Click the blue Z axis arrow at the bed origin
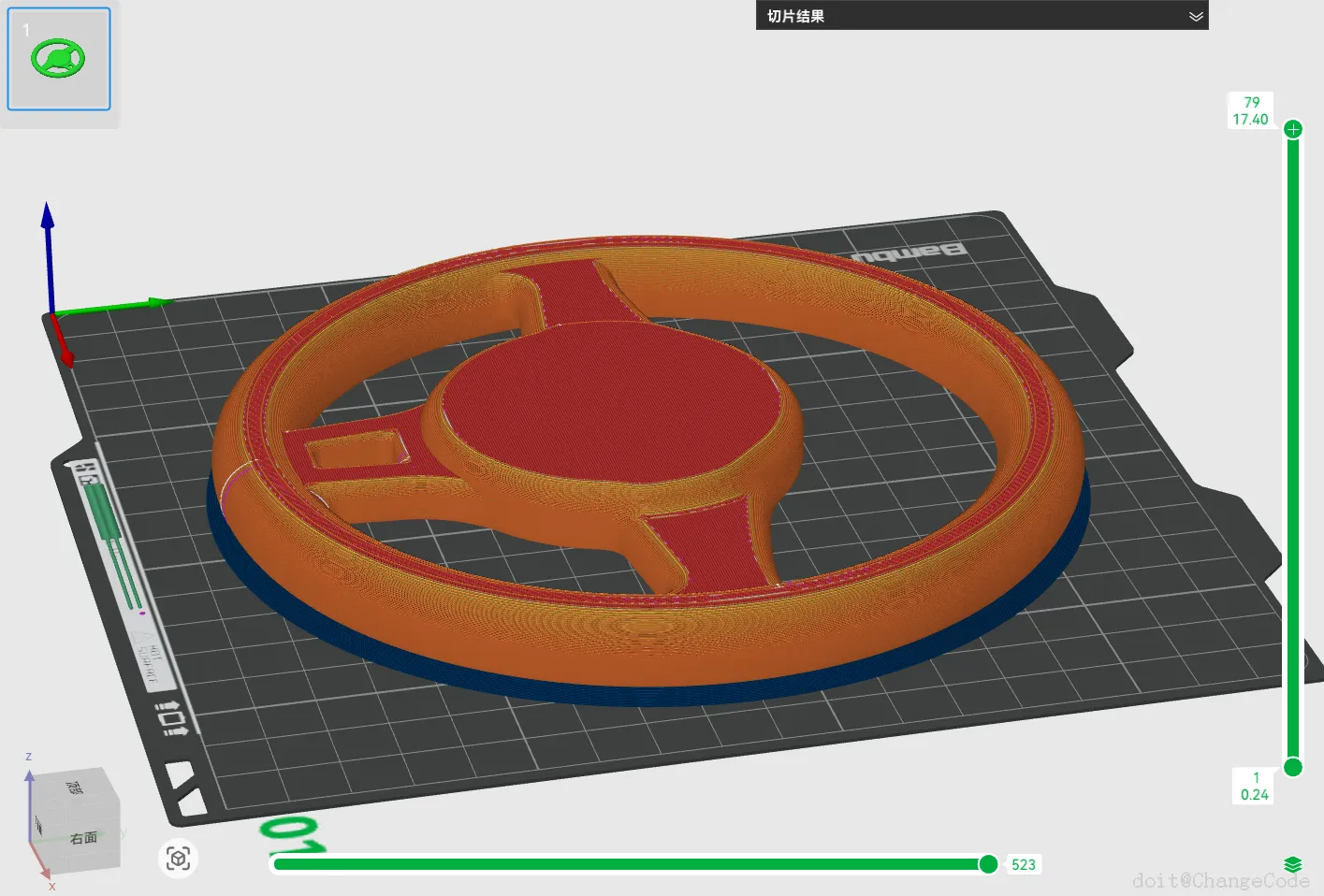Image resolution: width=1324 pixels, height=896 pixels. click(x=48, y=253)
